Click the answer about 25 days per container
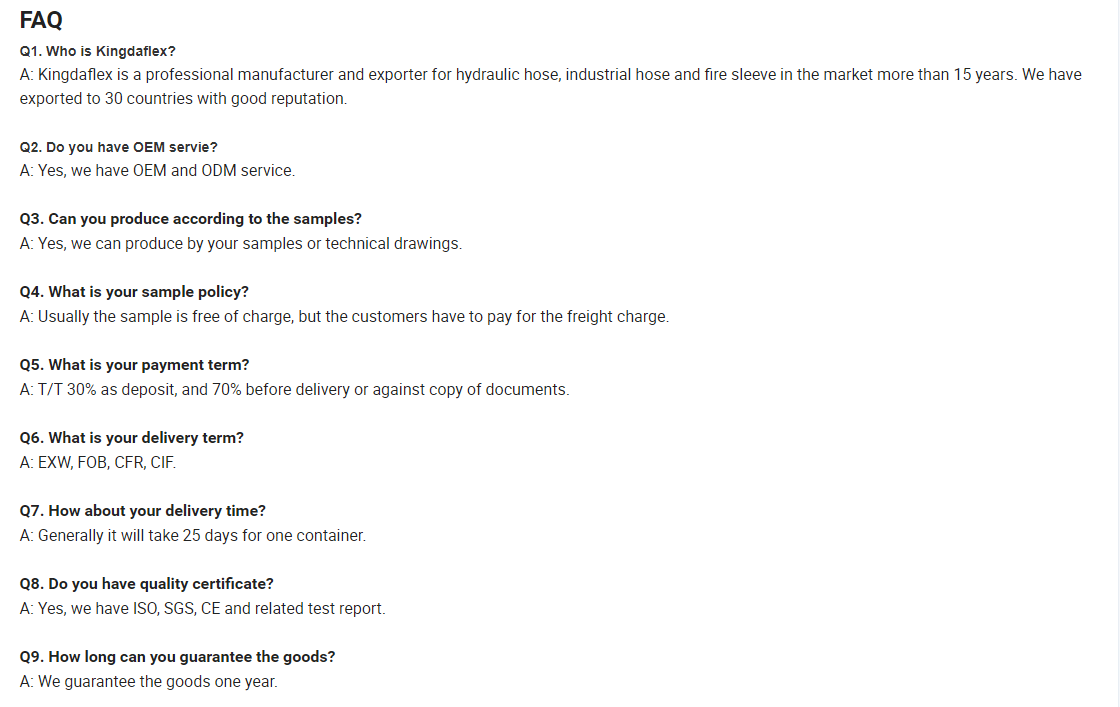Viewport: 1120px width, 707px height. point(193,536)
